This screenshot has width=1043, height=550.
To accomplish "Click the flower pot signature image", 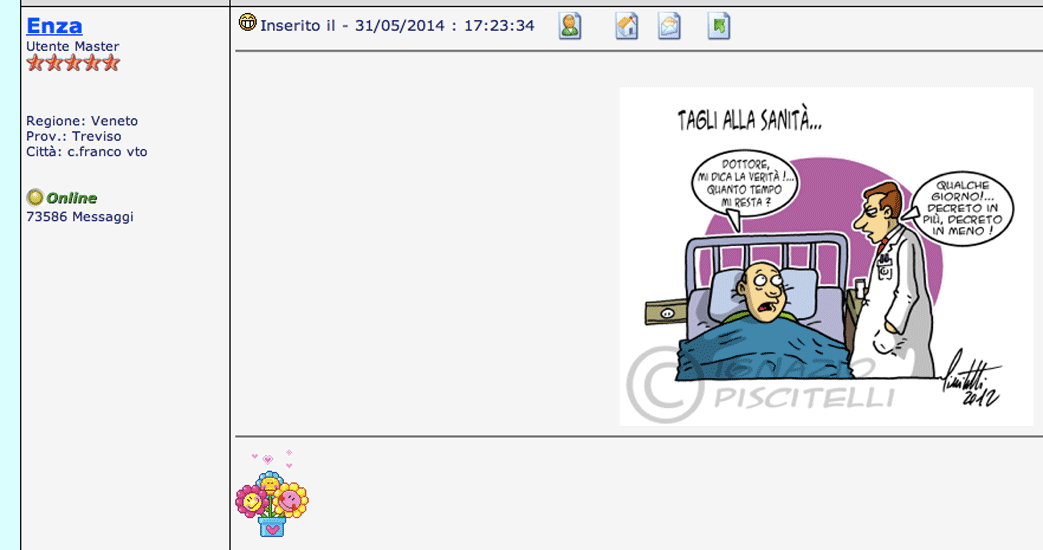I will pyautogui.click(x=272, y=493).
